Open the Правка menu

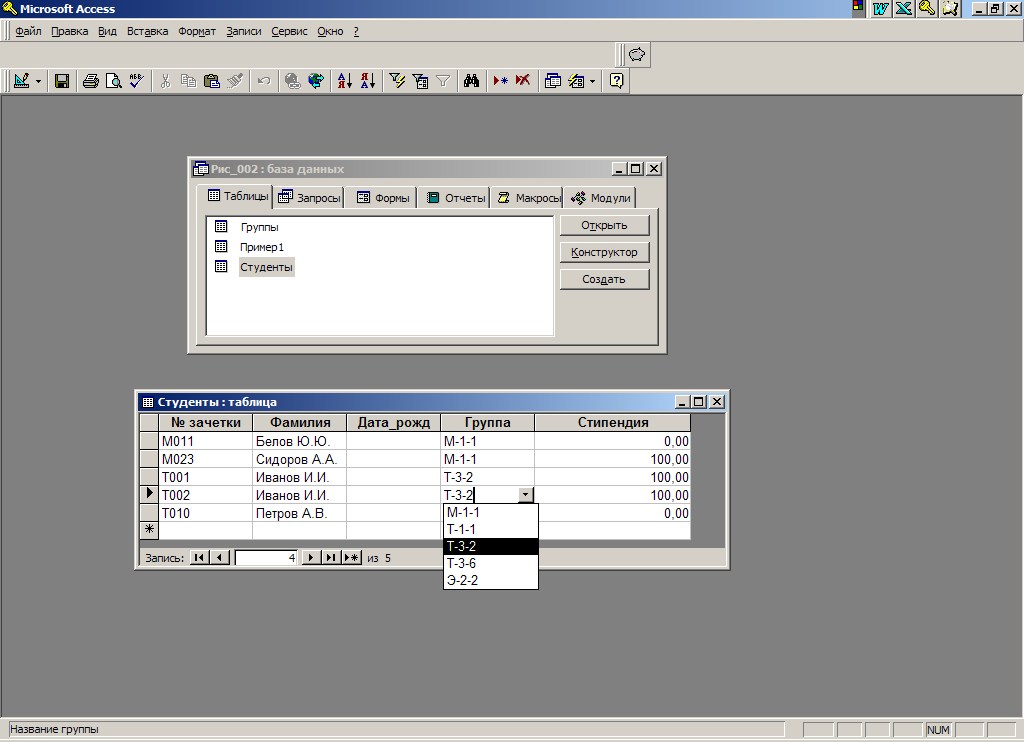69,31
